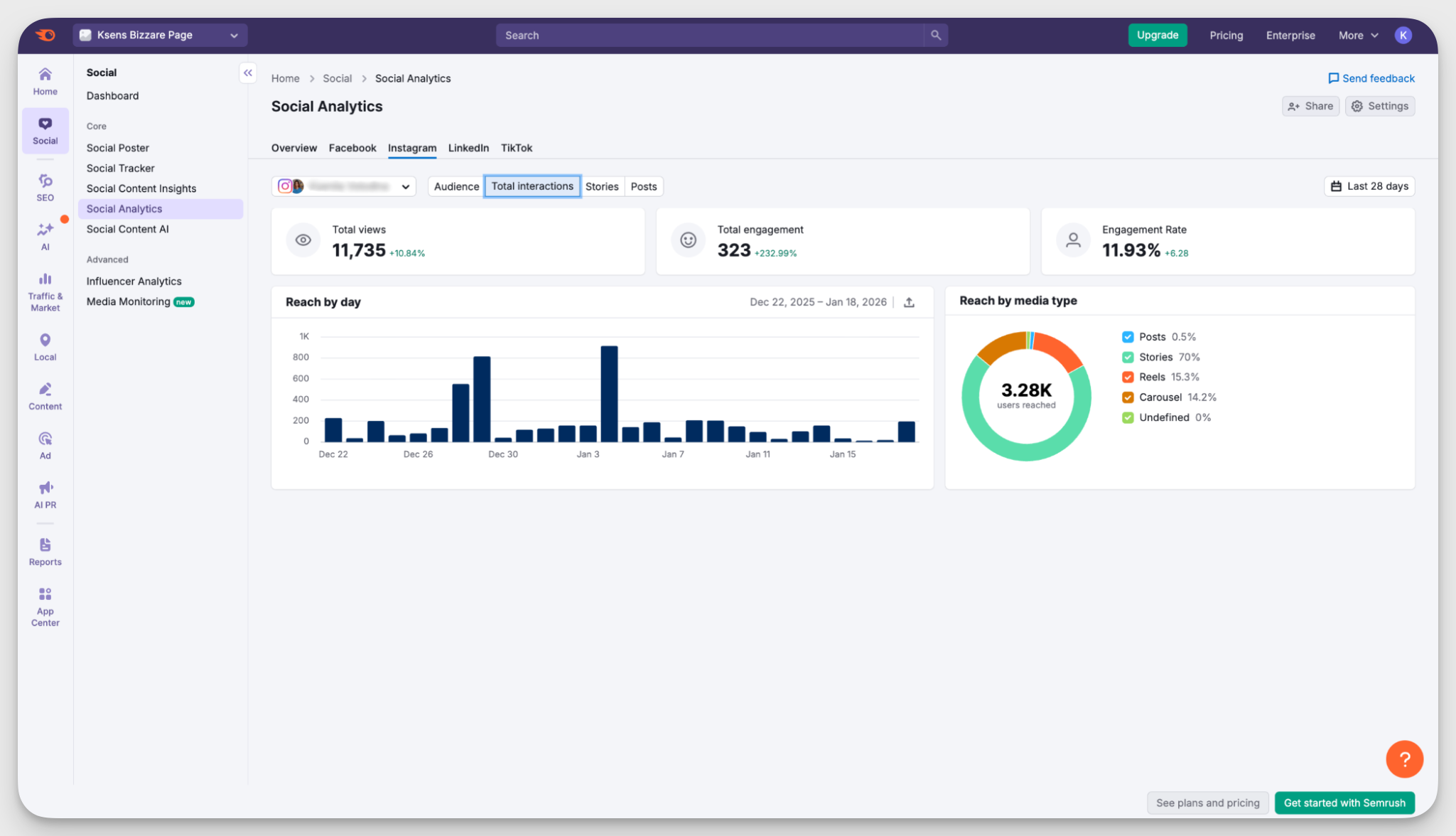This screenshot has width=1456, height=836.
Task: Open Social Content AI page
Action: pos(128,229)
